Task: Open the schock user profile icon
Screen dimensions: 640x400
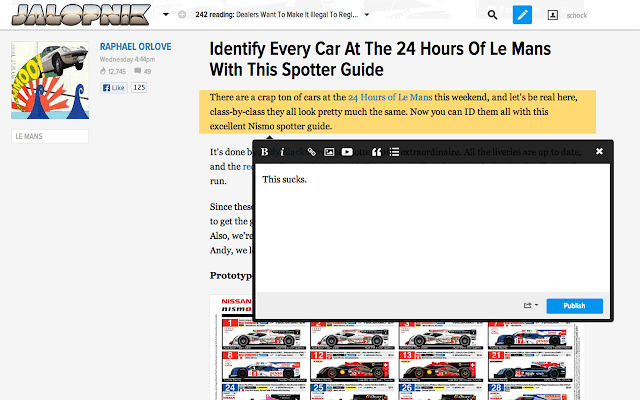Action: (552, 15)
